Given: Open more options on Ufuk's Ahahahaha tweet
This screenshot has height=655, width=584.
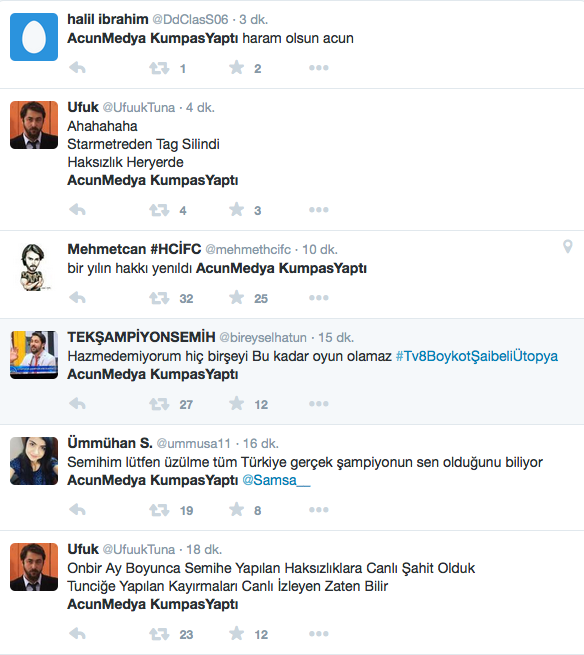Looking at the screenshot, I should (319, 210).
